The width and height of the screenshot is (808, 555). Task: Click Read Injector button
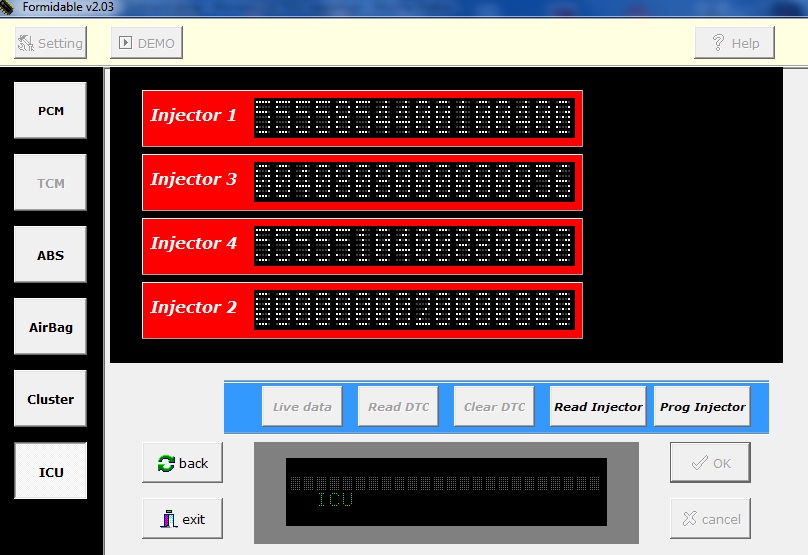pos(597,407)
